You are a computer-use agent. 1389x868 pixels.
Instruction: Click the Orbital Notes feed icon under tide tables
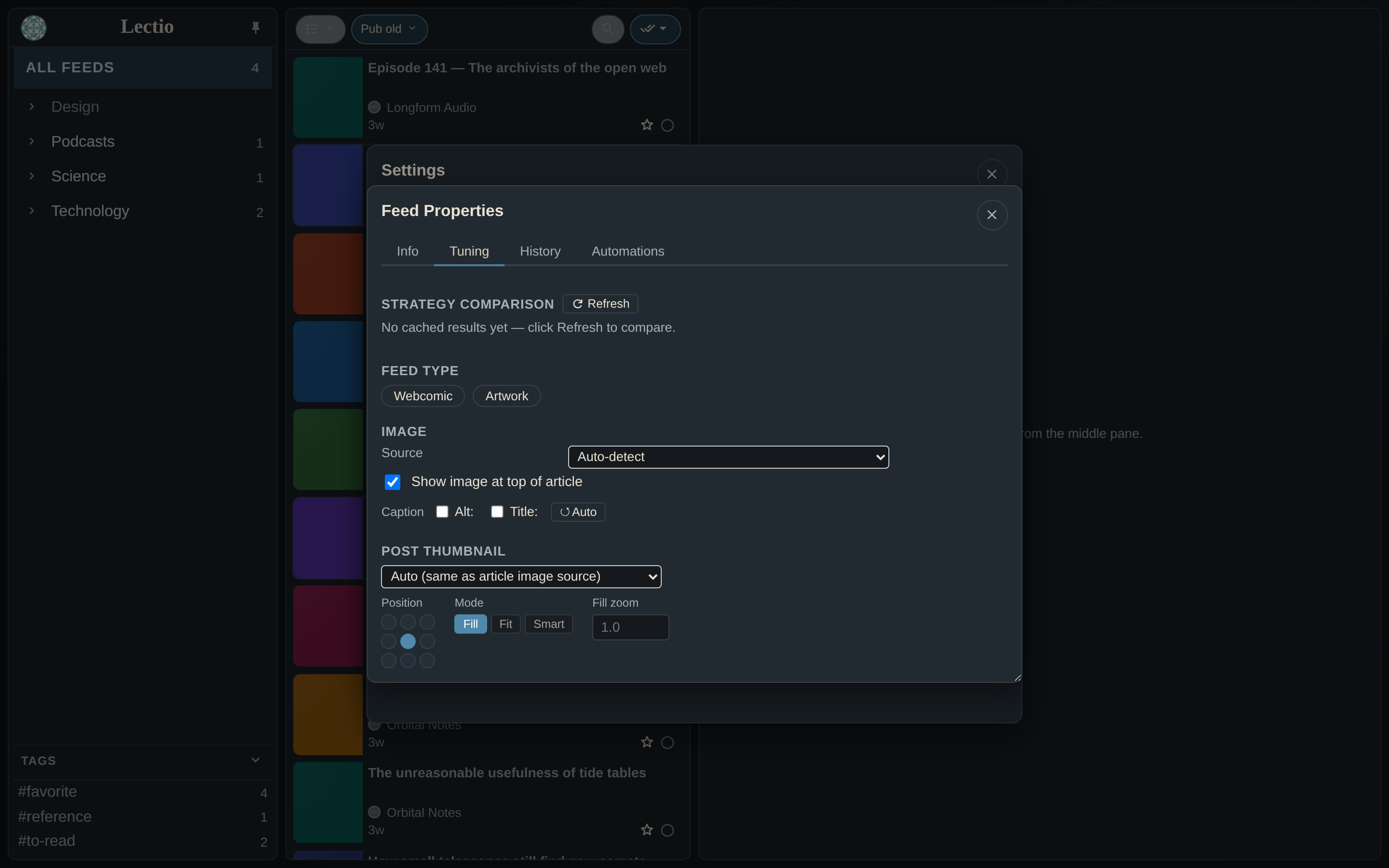click(x=374, y=813)
